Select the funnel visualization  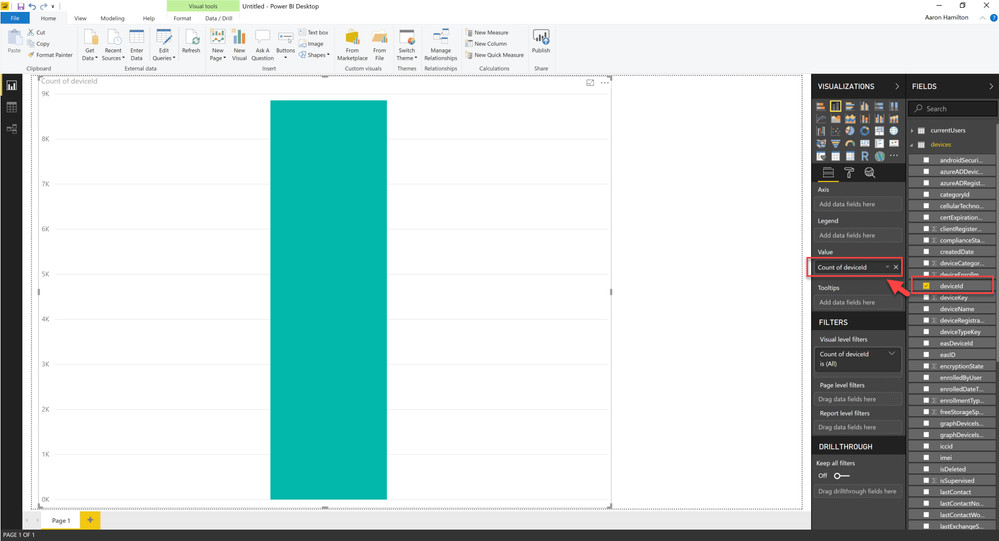point(835,143)
